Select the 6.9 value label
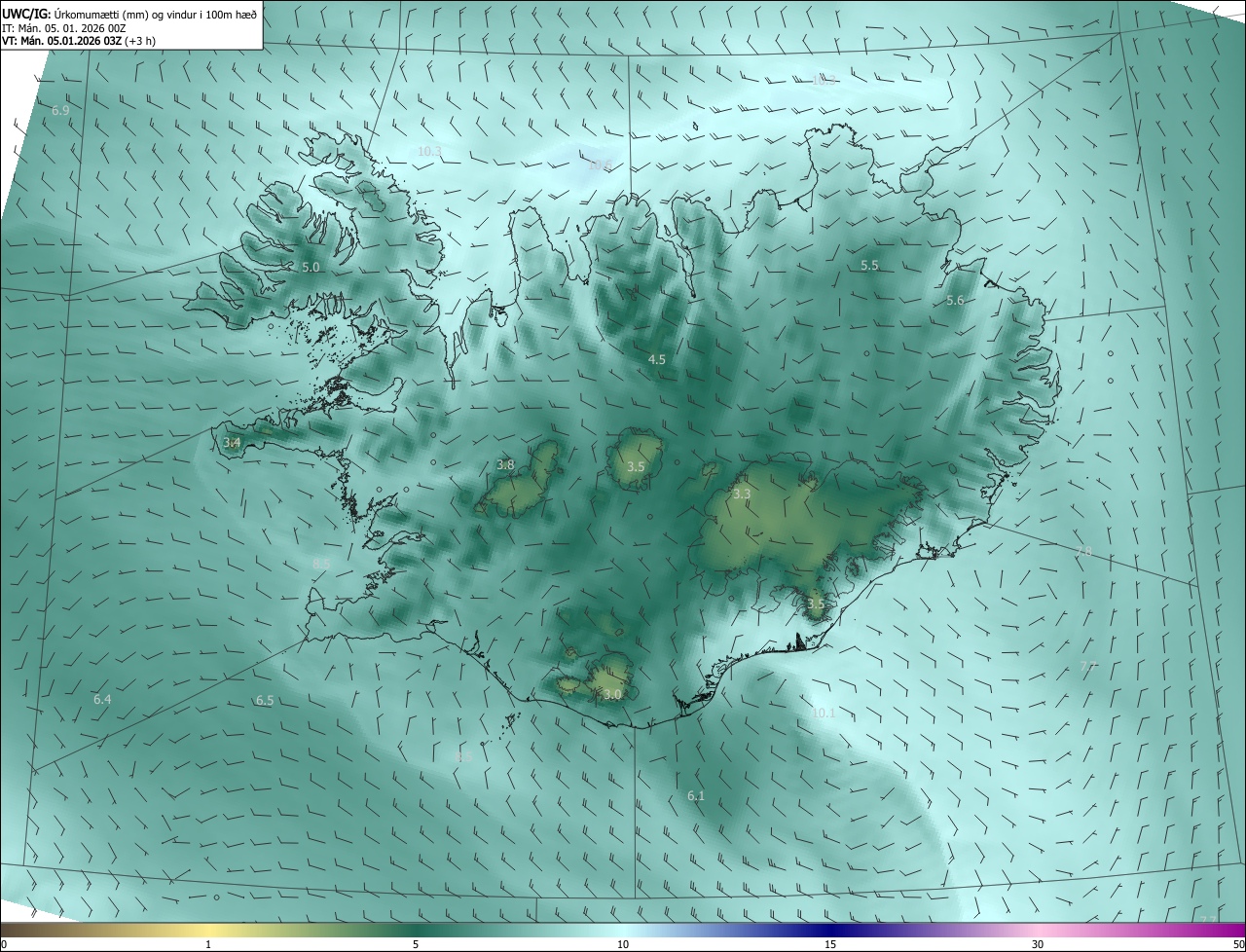The width and height of the screenshot is (1246, 952). [60, 111]
